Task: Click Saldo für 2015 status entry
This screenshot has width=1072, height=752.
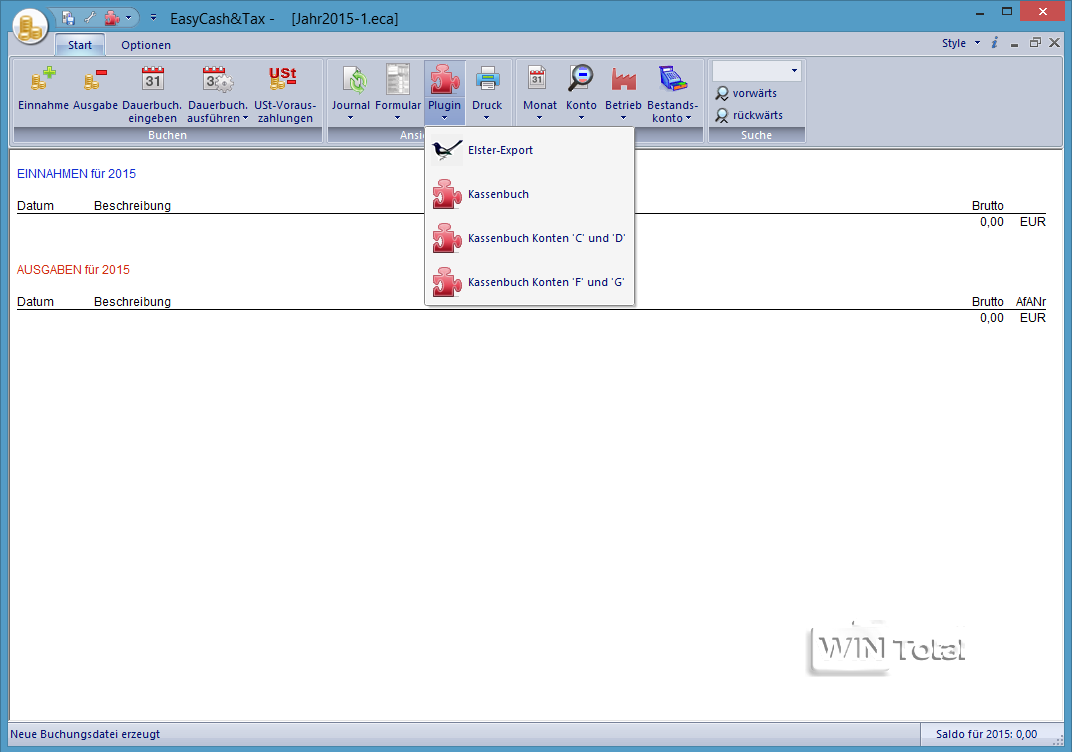Action: (x=986, y=734)
